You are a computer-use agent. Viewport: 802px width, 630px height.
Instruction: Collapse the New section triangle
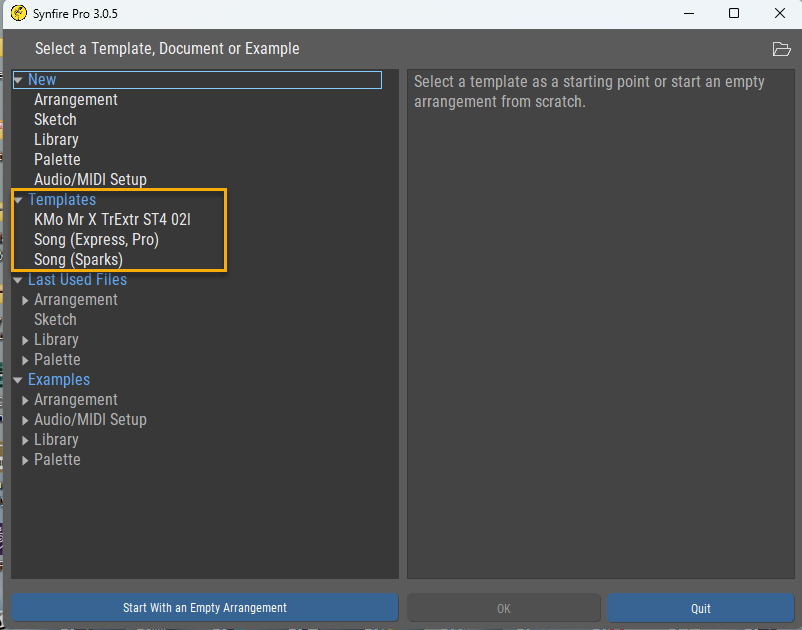(x=18, y=80)
